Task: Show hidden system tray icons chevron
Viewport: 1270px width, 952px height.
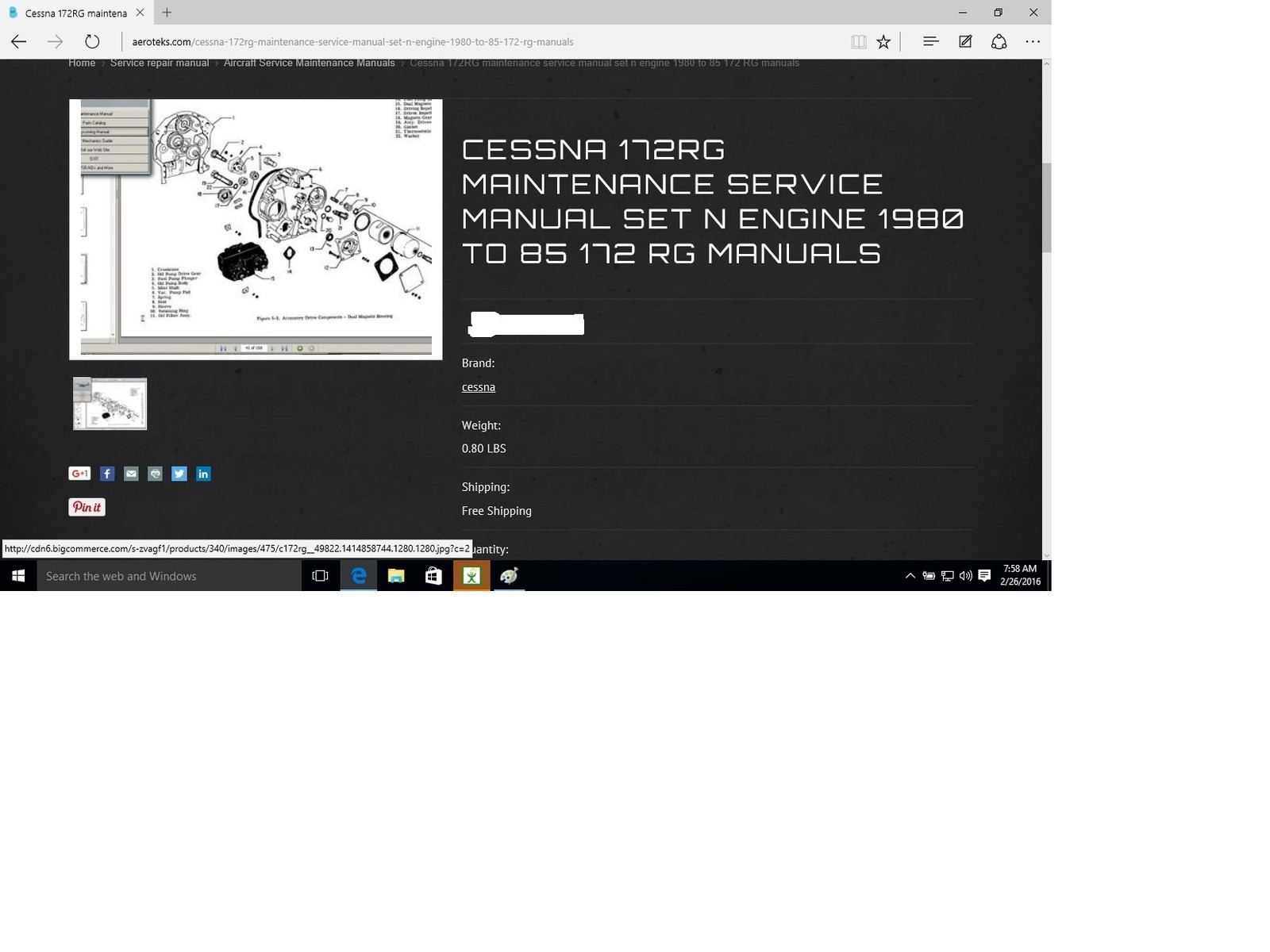Action: [x=910, y=576]
